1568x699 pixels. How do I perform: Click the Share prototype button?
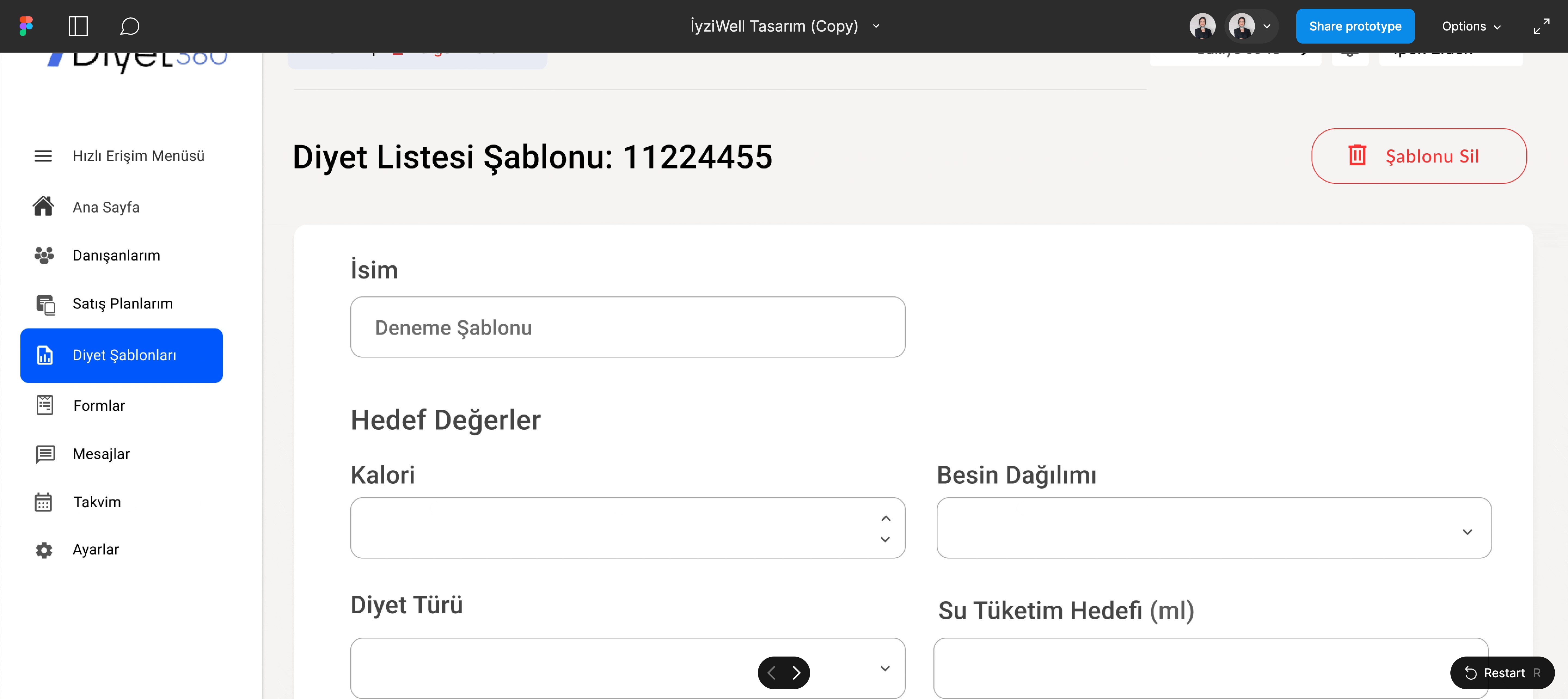click(x=1355, y=26)
